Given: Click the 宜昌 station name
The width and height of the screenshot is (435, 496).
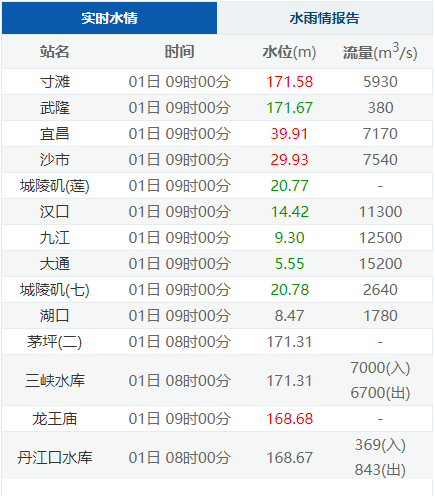Looking at the screenshot, I should [55, 134].
